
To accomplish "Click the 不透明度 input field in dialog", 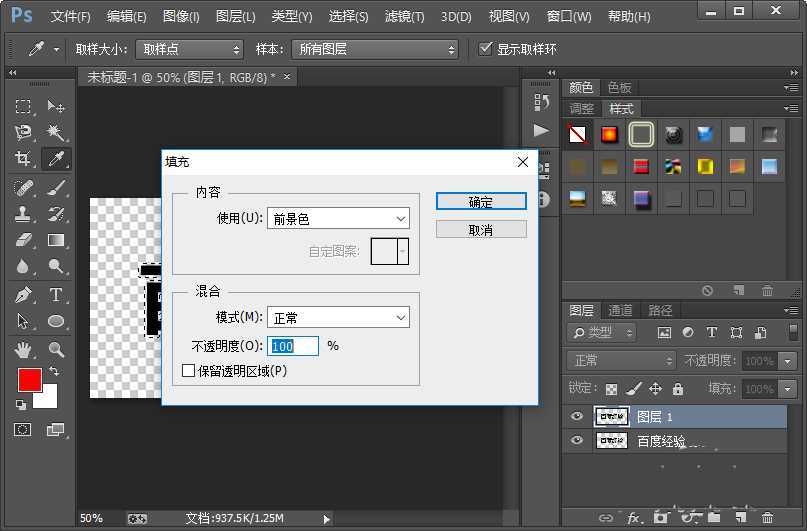I will [x=294, y=346].
